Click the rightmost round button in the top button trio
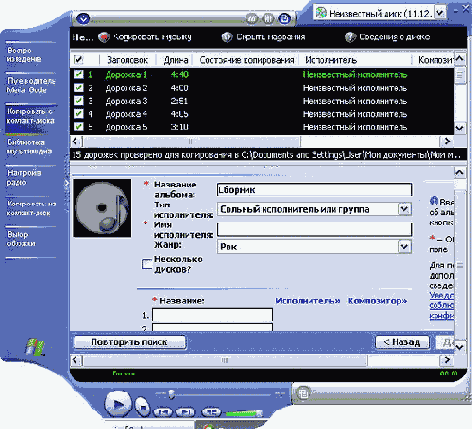The width and height of the screenshot is (472, 429). pos(284,19)
